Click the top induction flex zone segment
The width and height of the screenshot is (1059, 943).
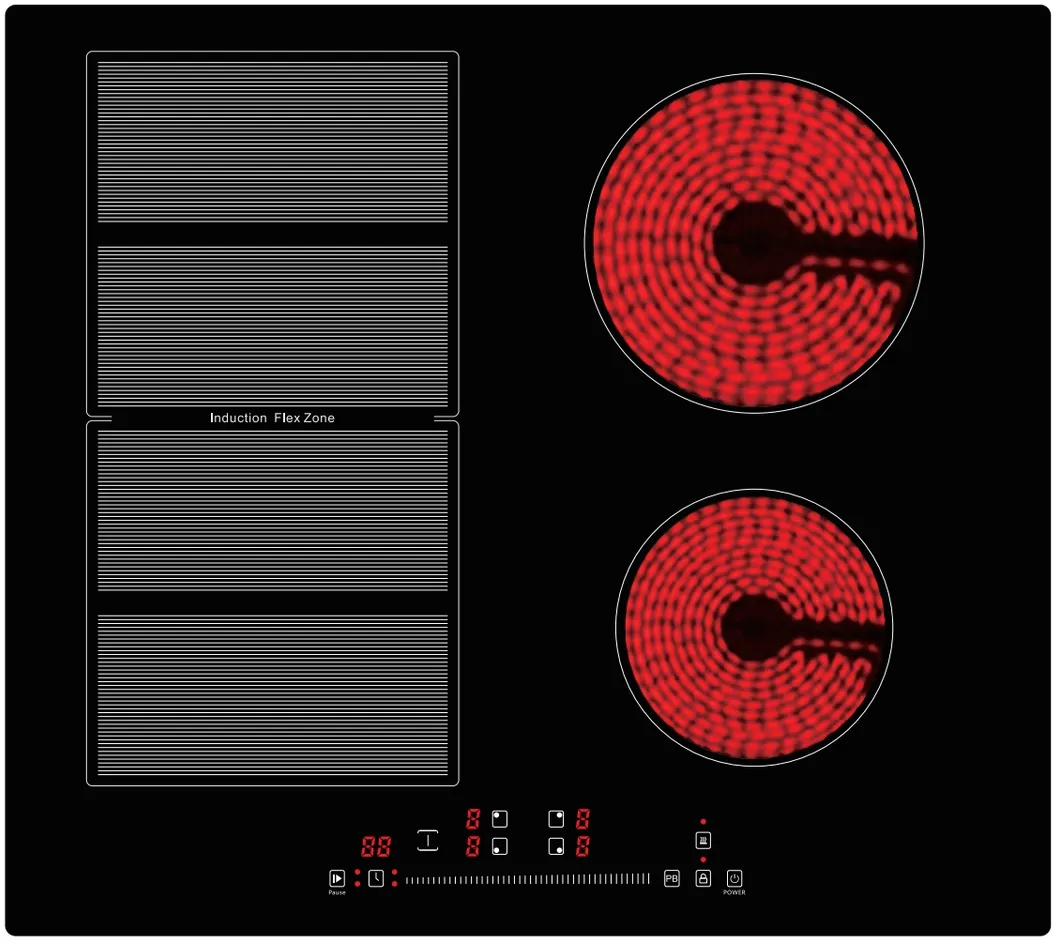[273, 142]
